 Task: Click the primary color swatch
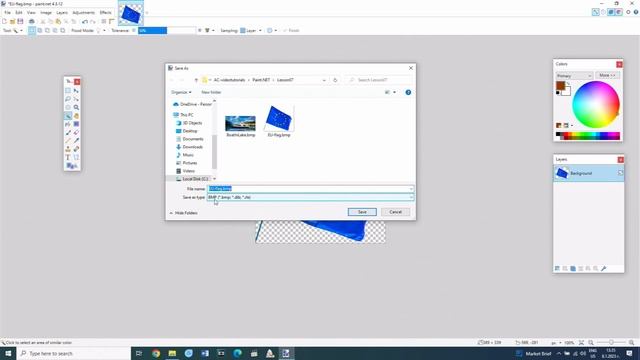[560, 86]
